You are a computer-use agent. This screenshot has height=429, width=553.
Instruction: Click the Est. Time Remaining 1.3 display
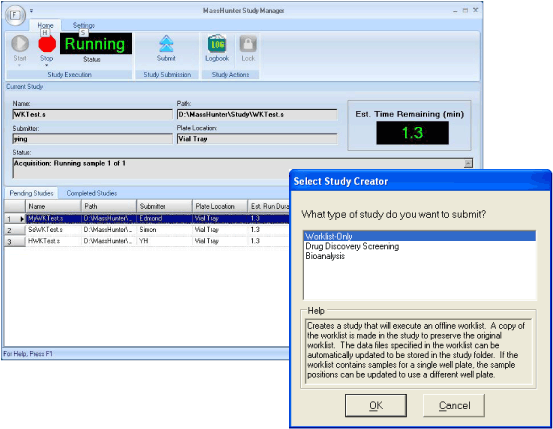point(412,133)
